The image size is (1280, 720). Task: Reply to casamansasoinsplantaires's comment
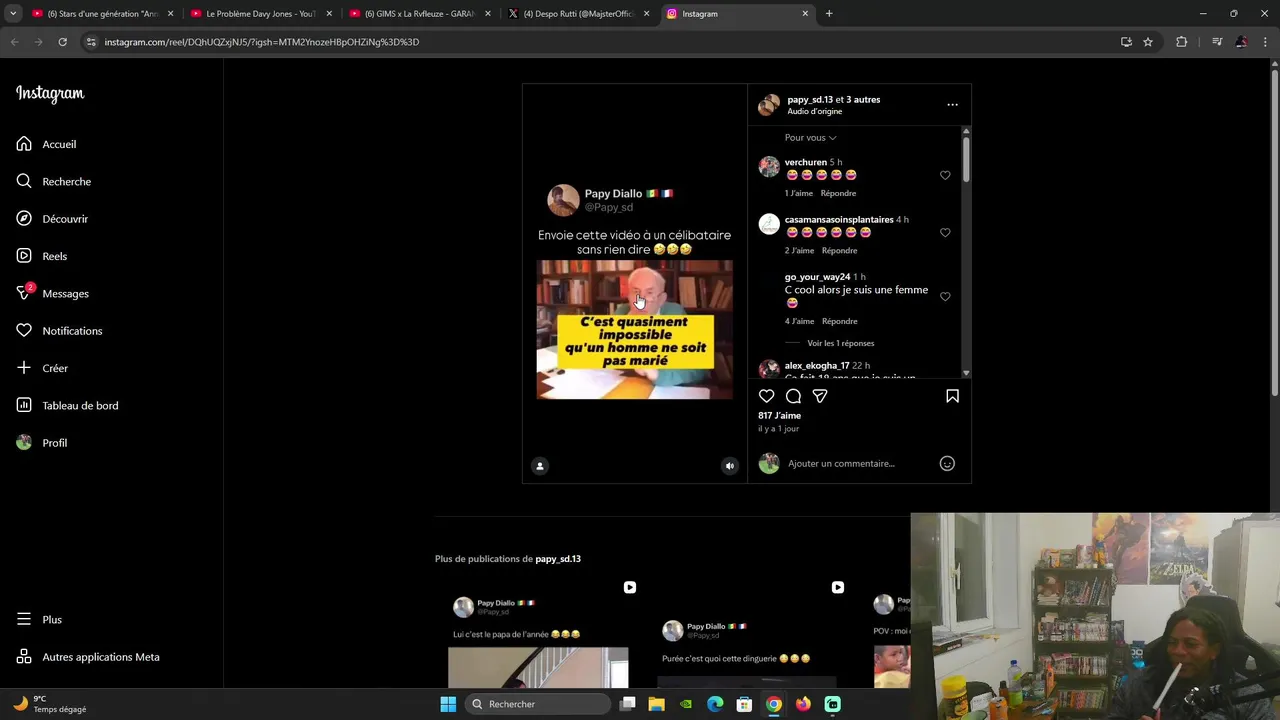[839, 250]
